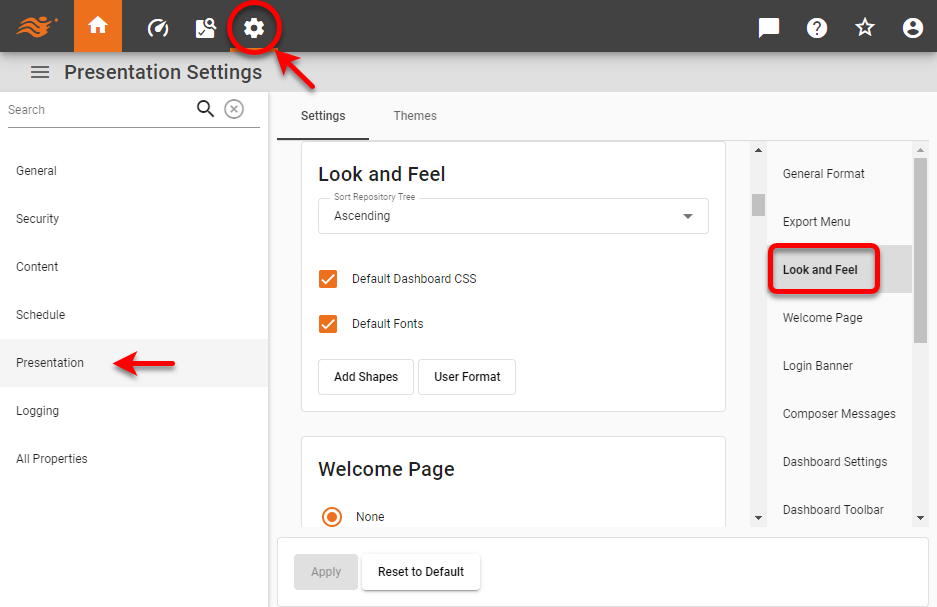Switch to the Themes tab

415,115
